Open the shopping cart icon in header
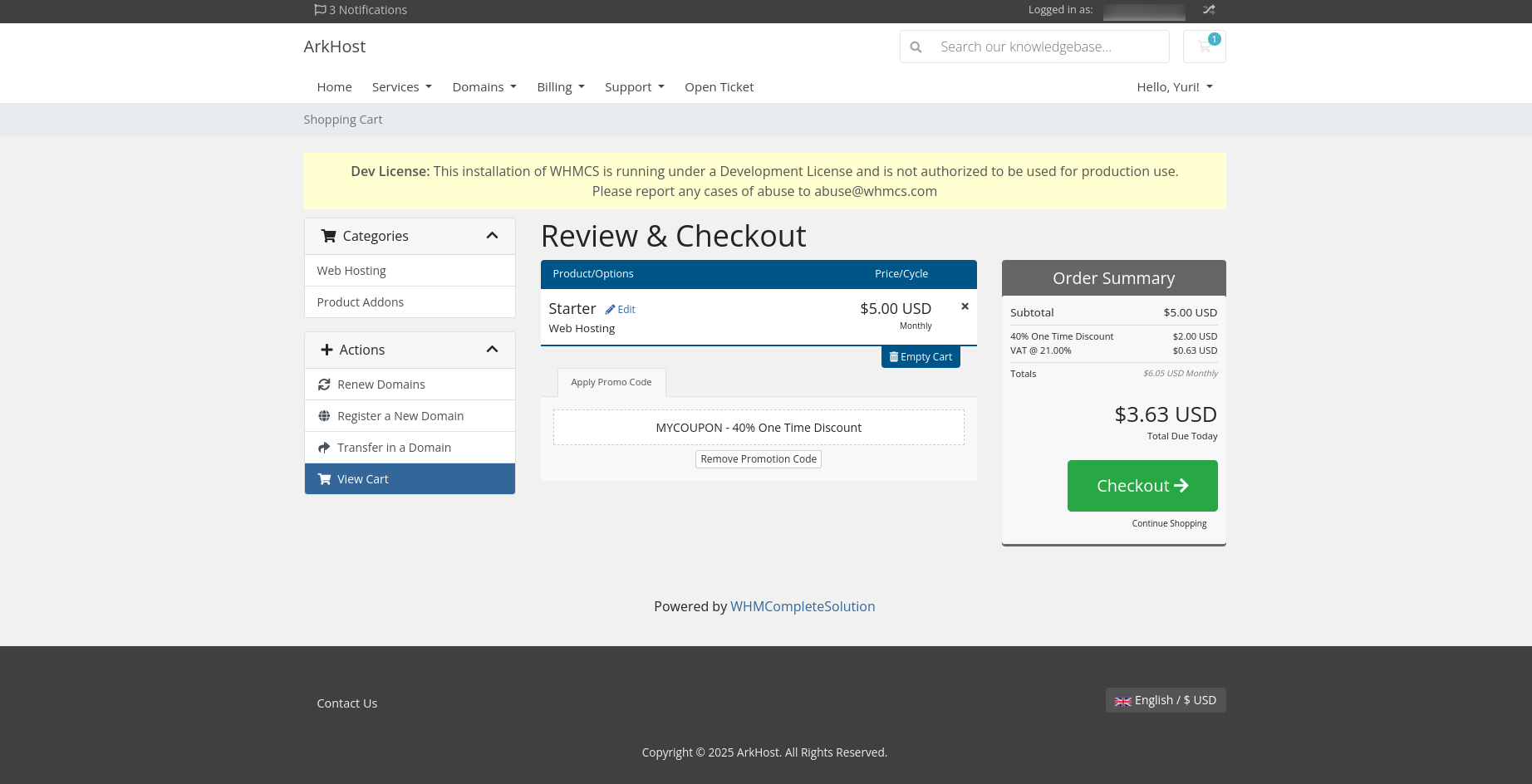 (1204, 47)
